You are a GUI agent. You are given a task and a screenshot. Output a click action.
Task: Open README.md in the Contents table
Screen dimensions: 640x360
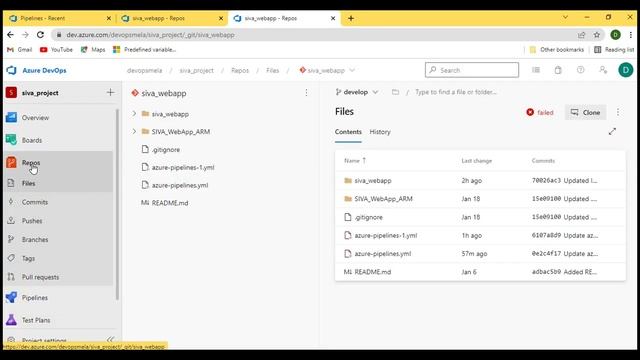pos(373,272)
